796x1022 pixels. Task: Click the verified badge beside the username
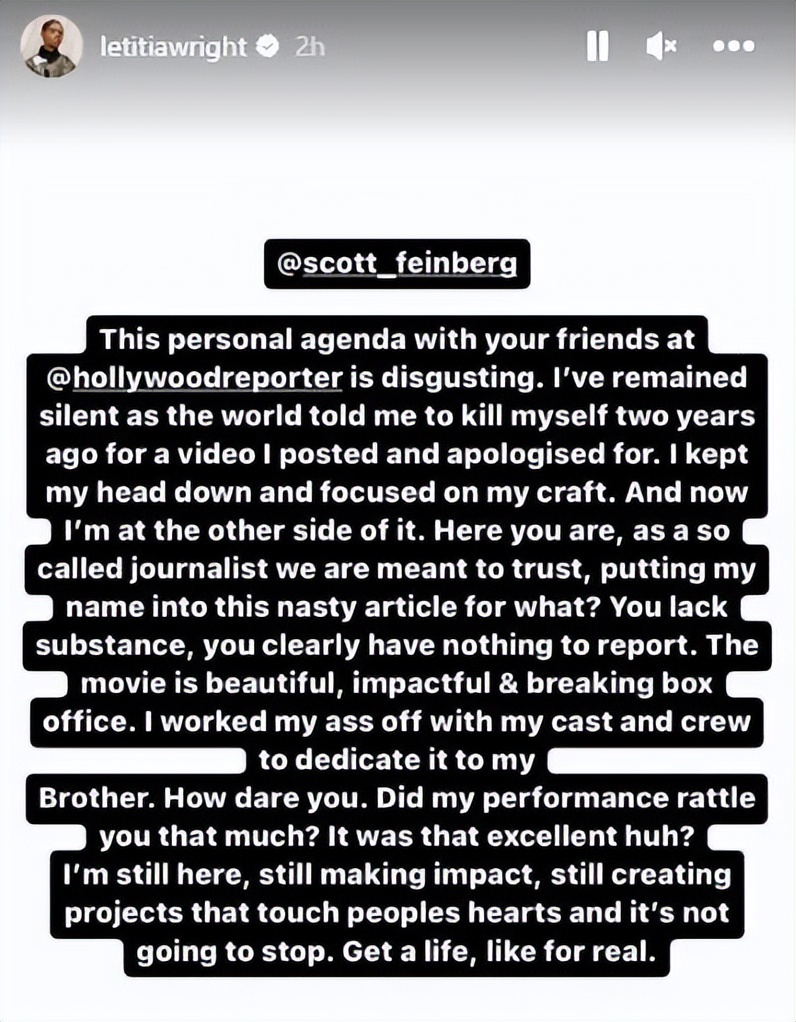pos(267,46)
